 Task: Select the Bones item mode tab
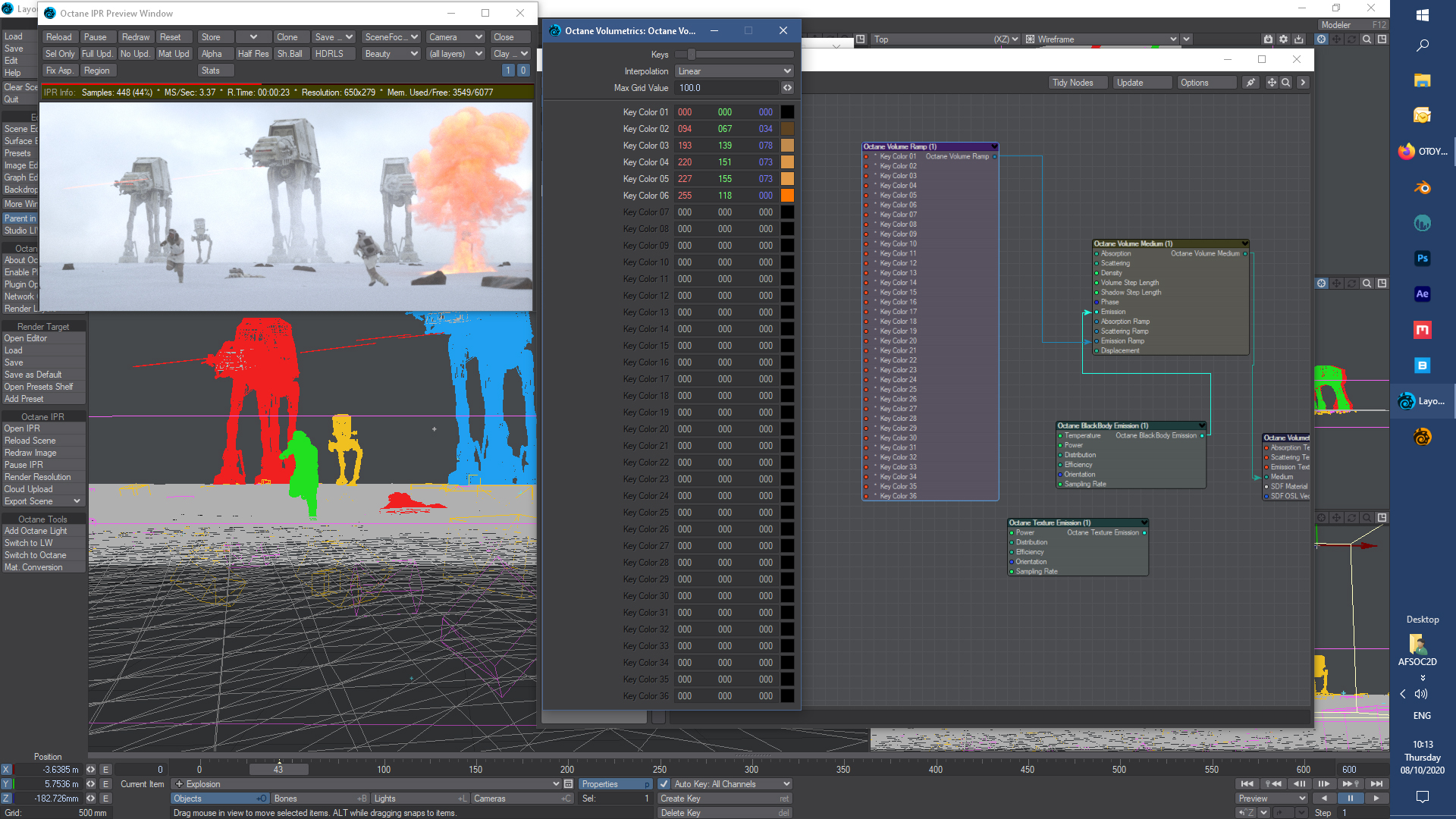pyautogui.click(x=320, y=799)
